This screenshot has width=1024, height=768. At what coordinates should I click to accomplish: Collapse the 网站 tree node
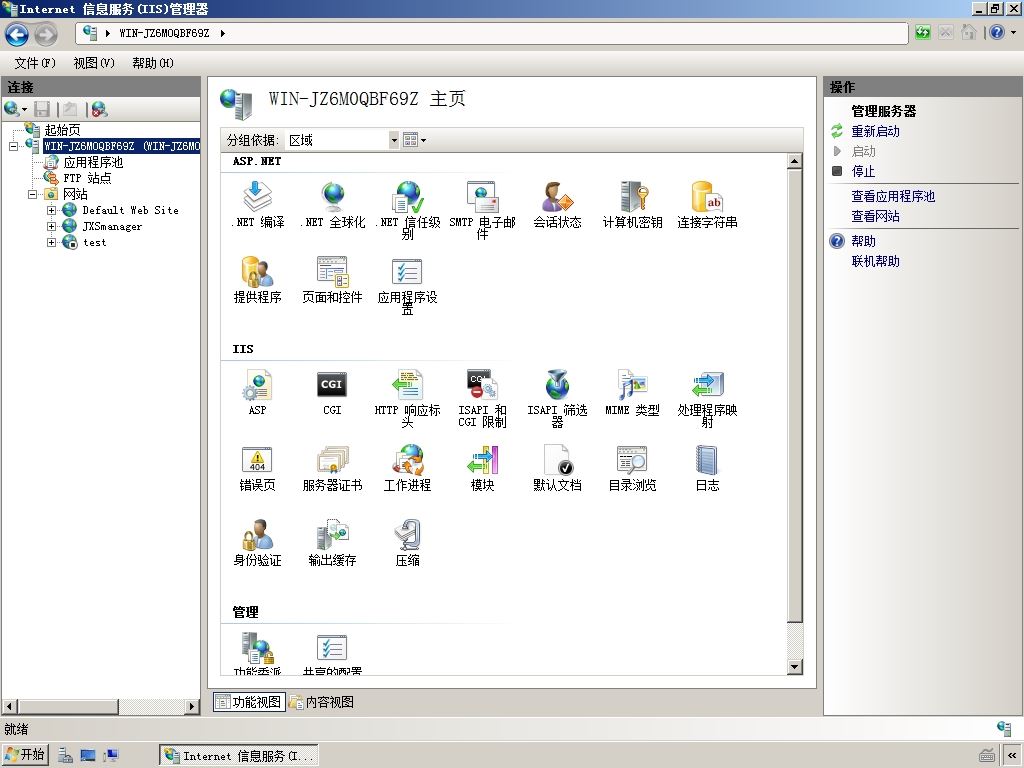(32, 194)
